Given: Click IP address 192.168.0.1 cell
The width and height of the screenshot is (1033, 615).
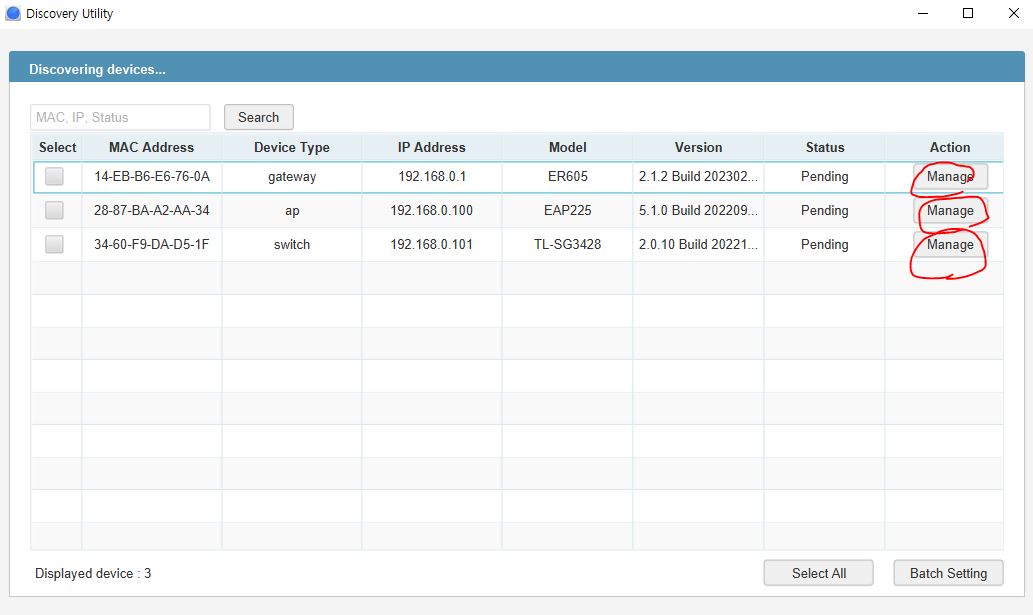Looking at the screenshot, I should 432,176.
